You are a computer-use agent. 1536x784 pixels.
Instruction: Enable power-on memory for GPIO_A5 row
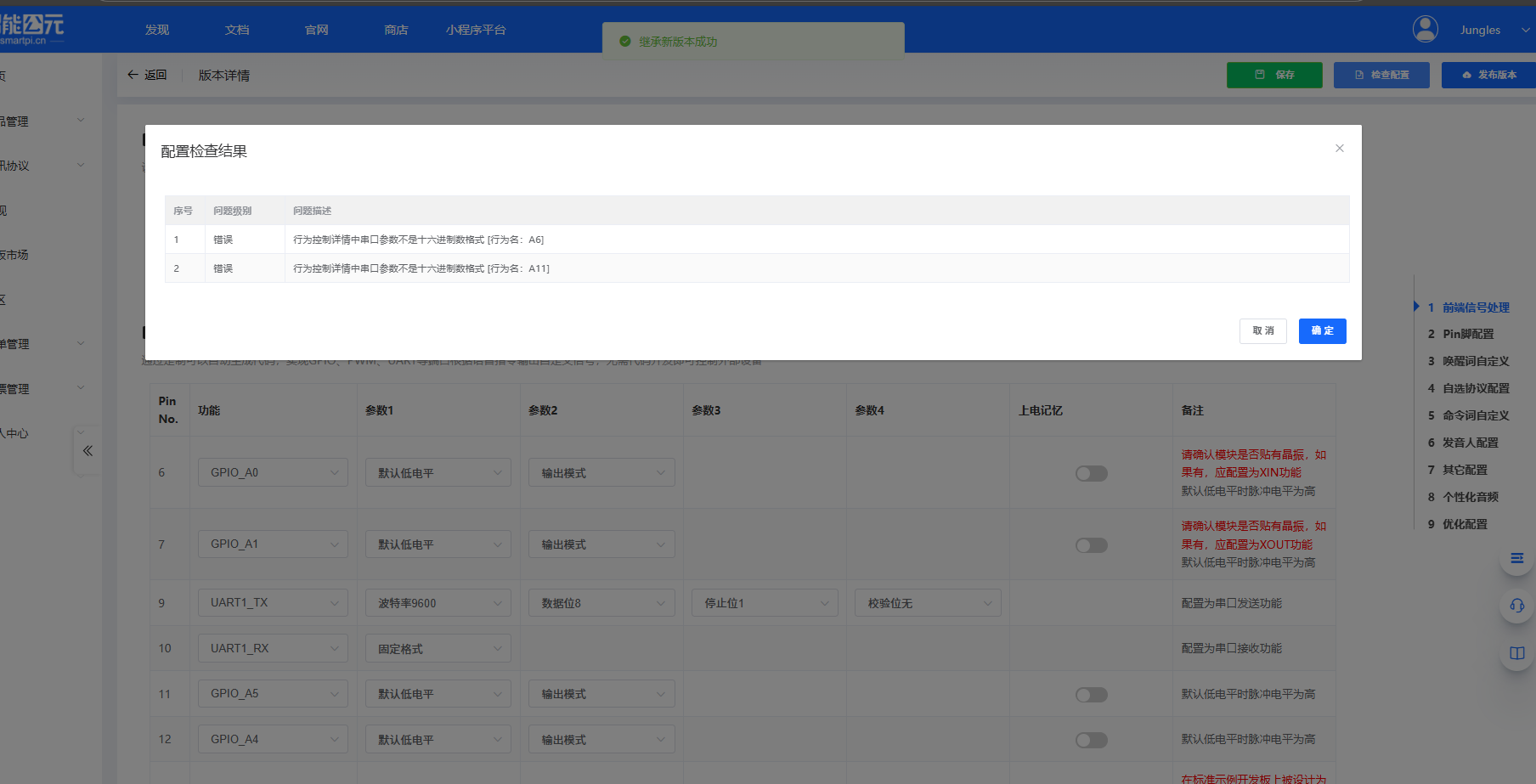pos(1091,695)
